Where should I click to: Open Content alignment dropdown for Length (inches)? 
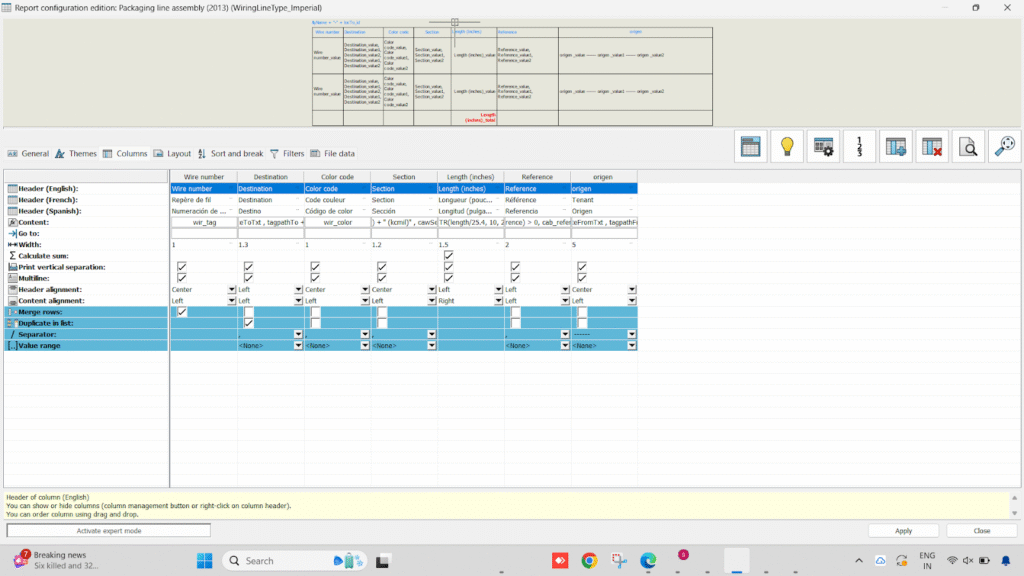pyautogui.click(x=498, y=301)
